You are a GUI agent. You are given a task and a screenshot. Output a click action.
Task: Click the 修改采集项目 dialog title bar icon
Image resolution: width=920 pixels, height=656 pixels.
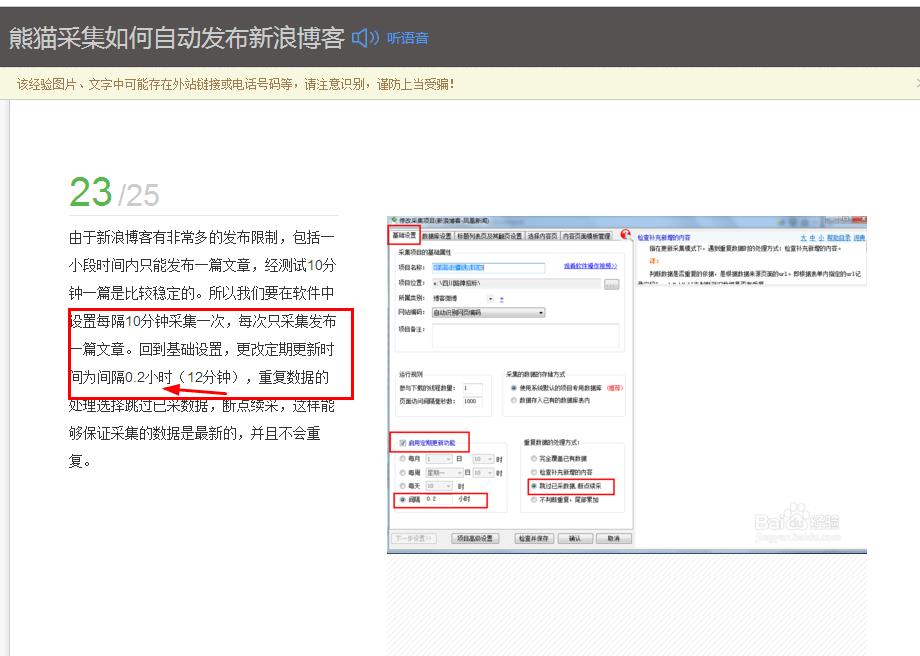pos(394,221)
